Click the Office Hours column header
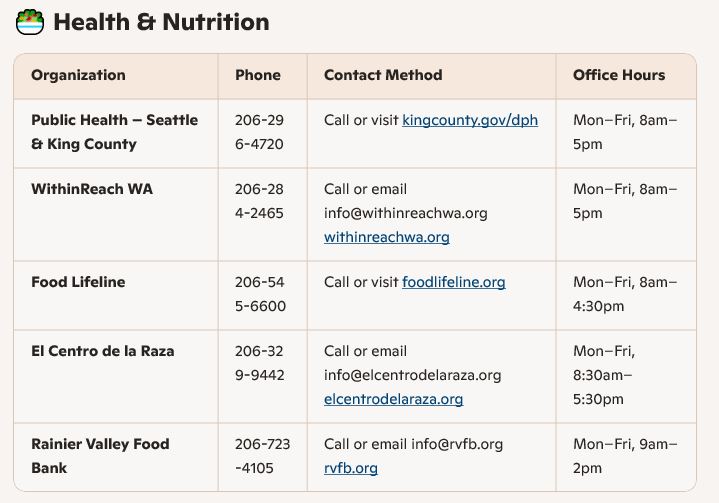Screen dimensions: 719x503 618,75
